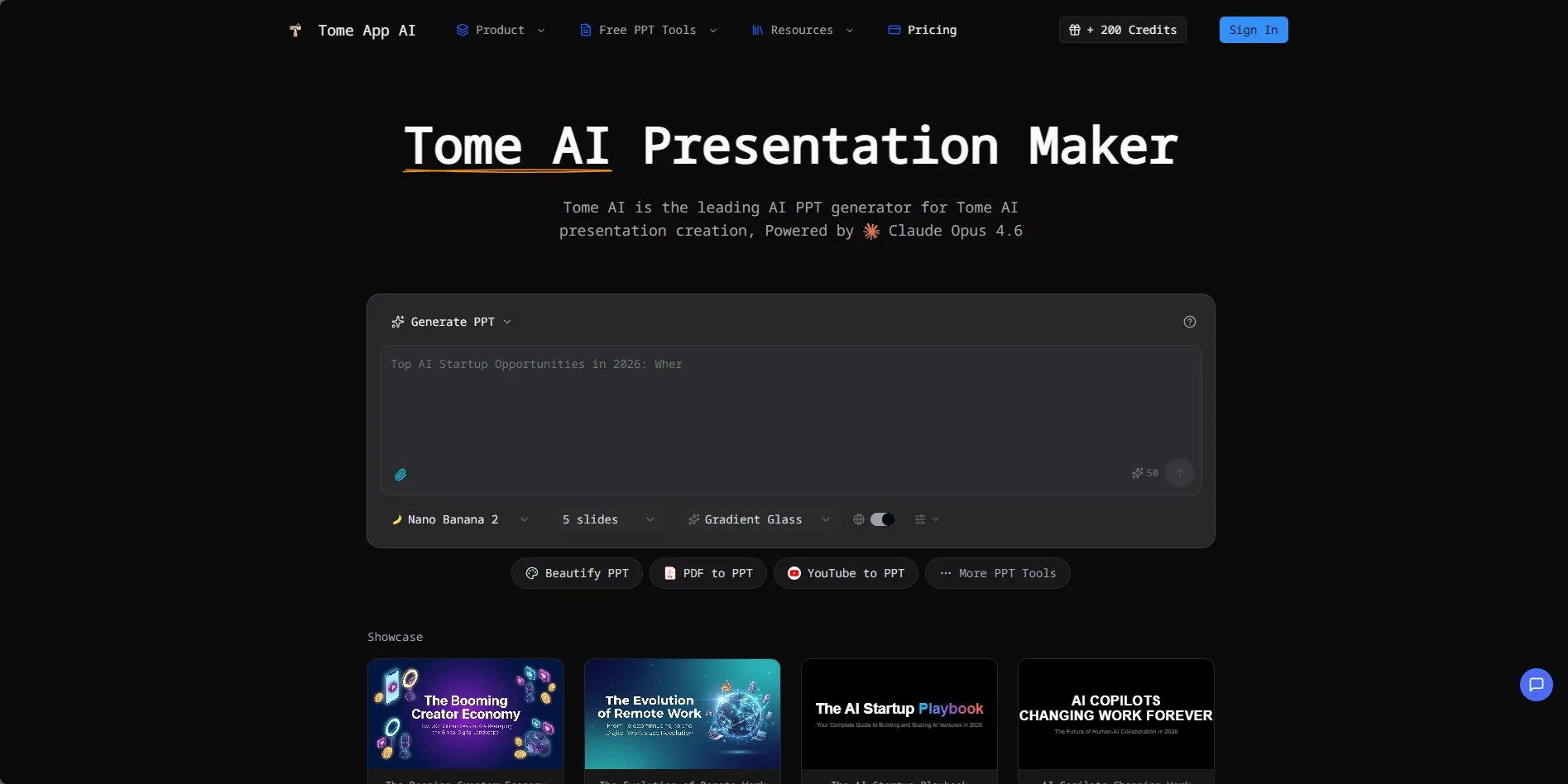The height and width of the screenshot is (784, 1568).
Task: Open the chat support bubble icon
Action: 1537,685
